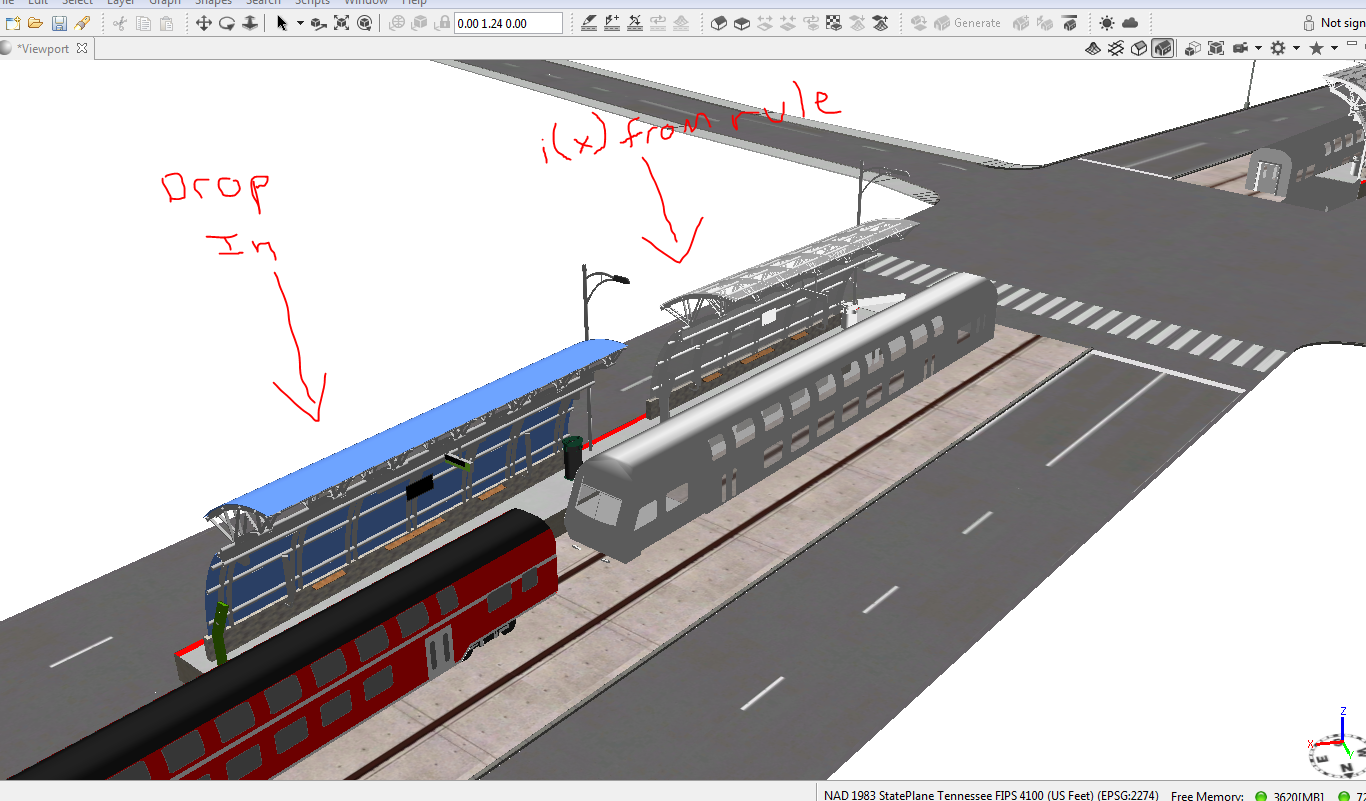Toggle the shapes visibility icon
This screenshot has width=1366, height=801.
tap(1139, 48)
